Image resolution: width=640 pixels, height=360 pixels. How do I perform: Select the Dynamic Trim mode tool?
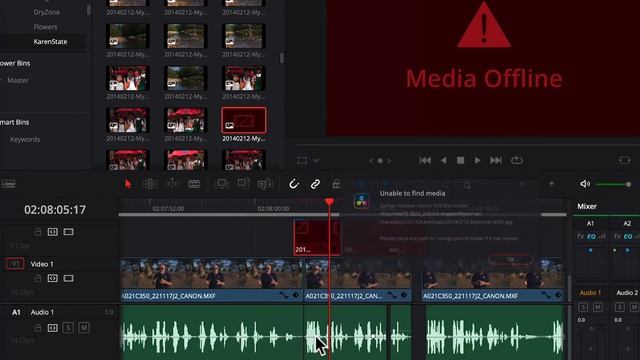(172, 184)
